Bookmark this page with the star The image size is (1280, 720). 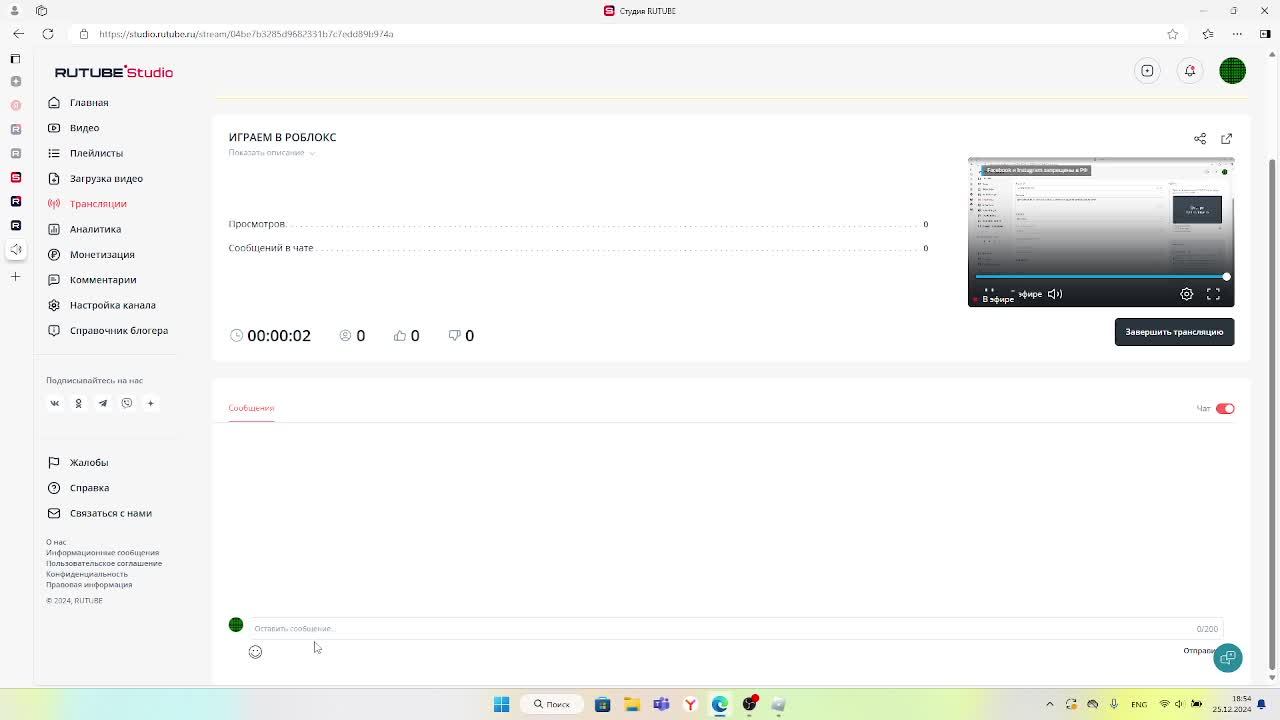(1173, 34)
